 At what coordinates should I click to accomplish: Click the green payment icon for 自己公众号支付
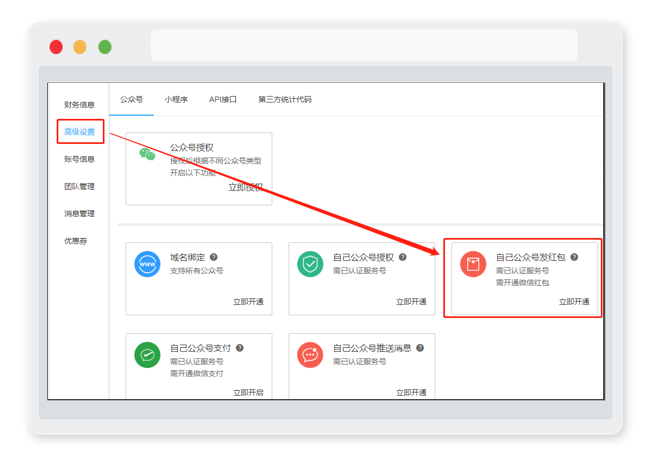tap(147, 355)
